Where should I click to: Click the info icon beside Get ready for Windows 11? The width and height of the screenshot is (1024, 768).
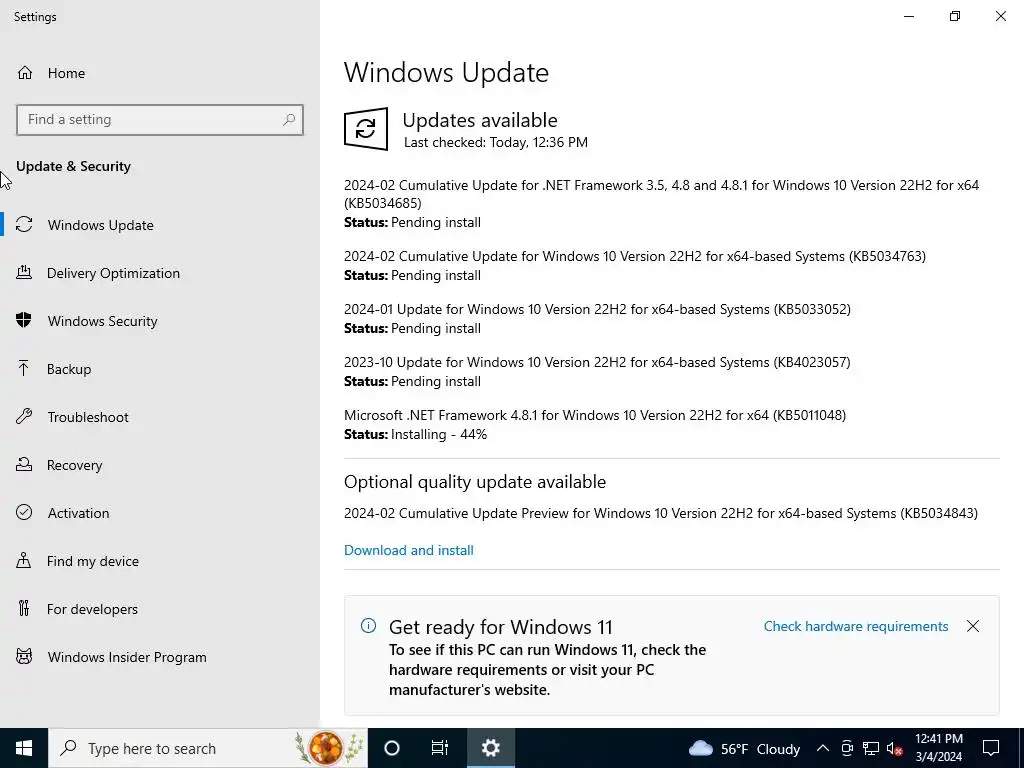tap(368, 626)
